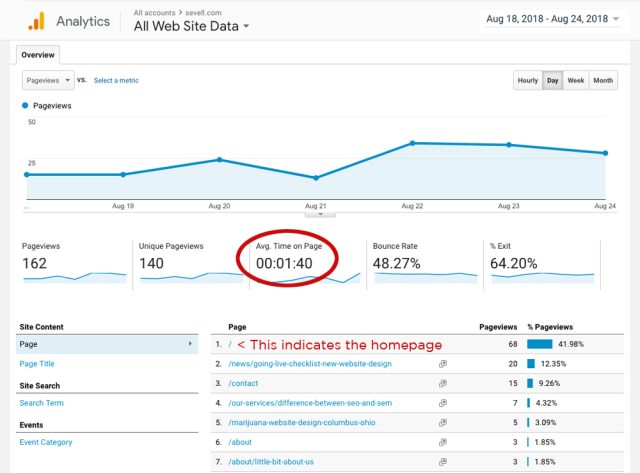This screenshot has height=473, width=640.
Task: Open the /about page link
Action: click(240, 442)
